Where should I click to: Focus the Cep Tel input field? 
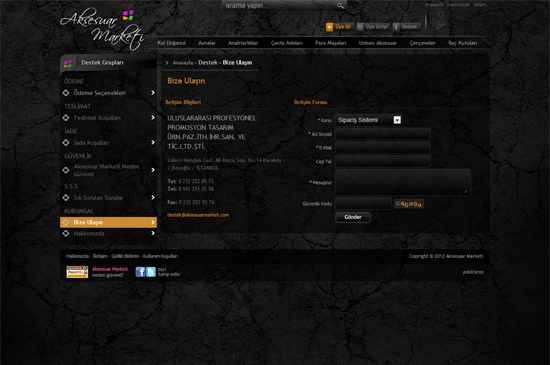click(383, 161)
